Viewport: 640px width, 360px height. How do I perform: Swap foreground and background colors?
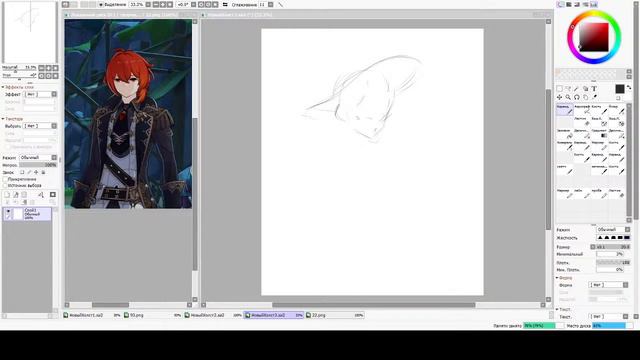click(x=629, y=87)
